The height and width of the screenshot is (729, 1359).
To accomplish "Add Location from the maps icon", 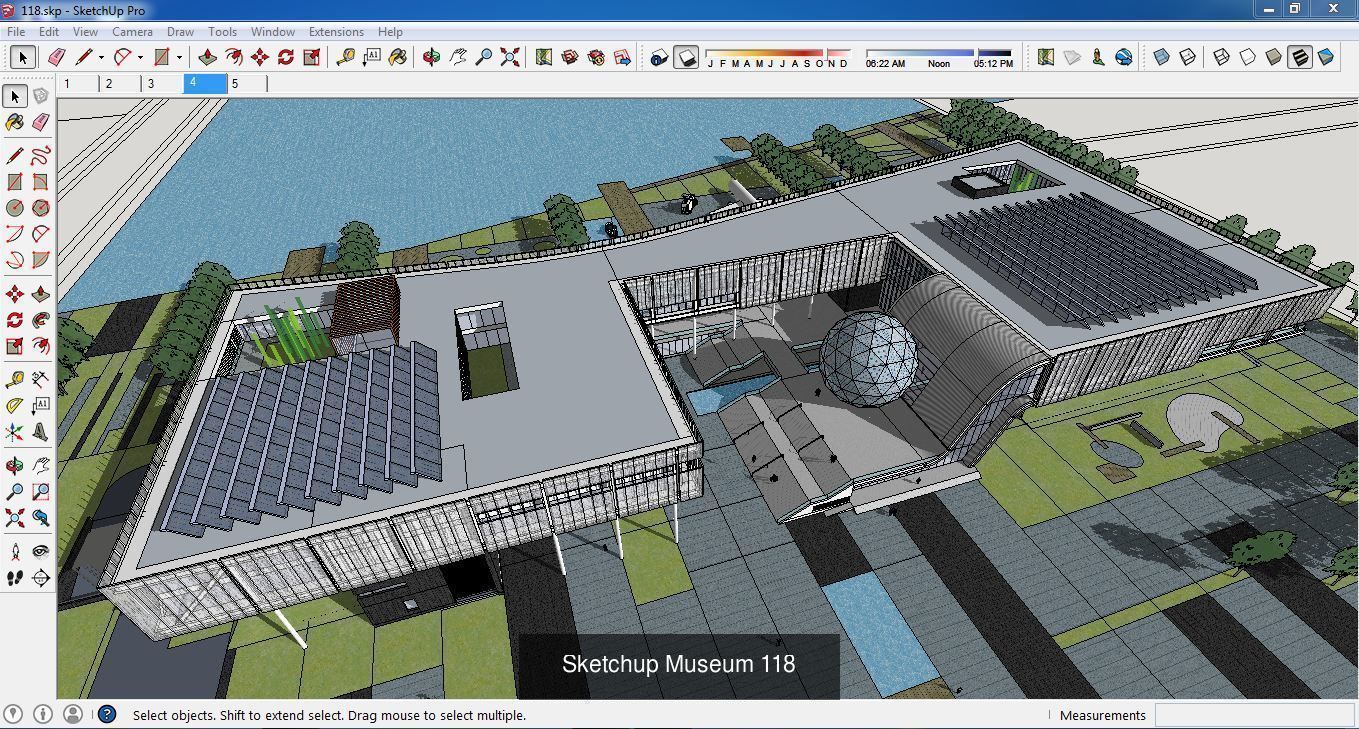I will point(1046,57).
